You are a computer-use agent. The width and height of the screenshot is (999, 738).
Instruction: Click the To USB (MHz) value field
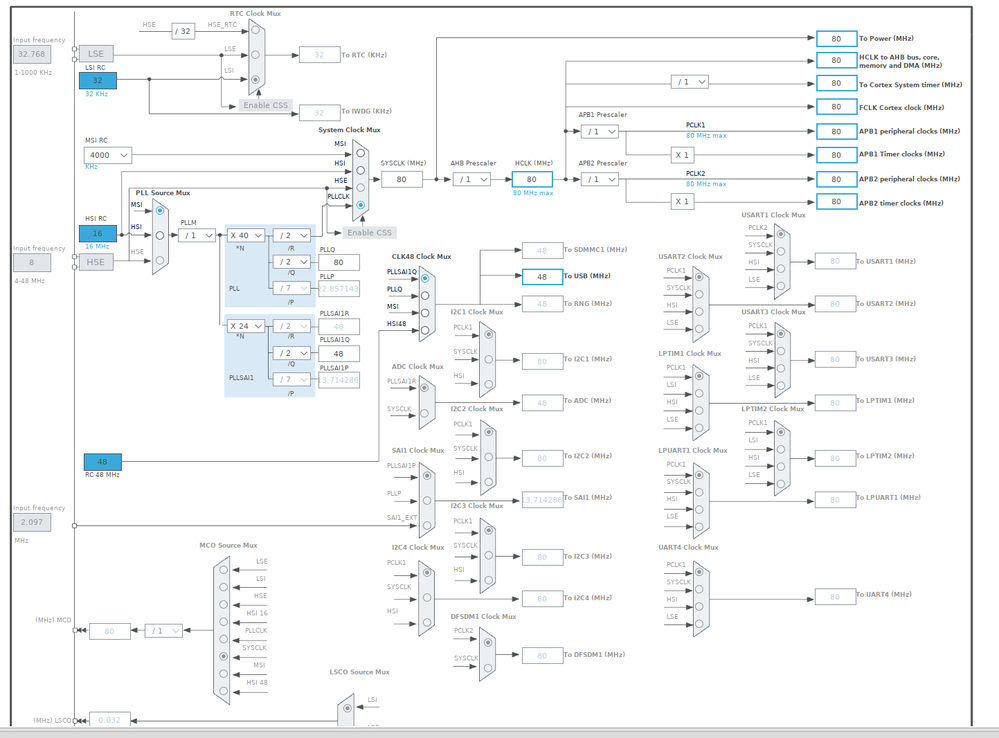point(542,277)
